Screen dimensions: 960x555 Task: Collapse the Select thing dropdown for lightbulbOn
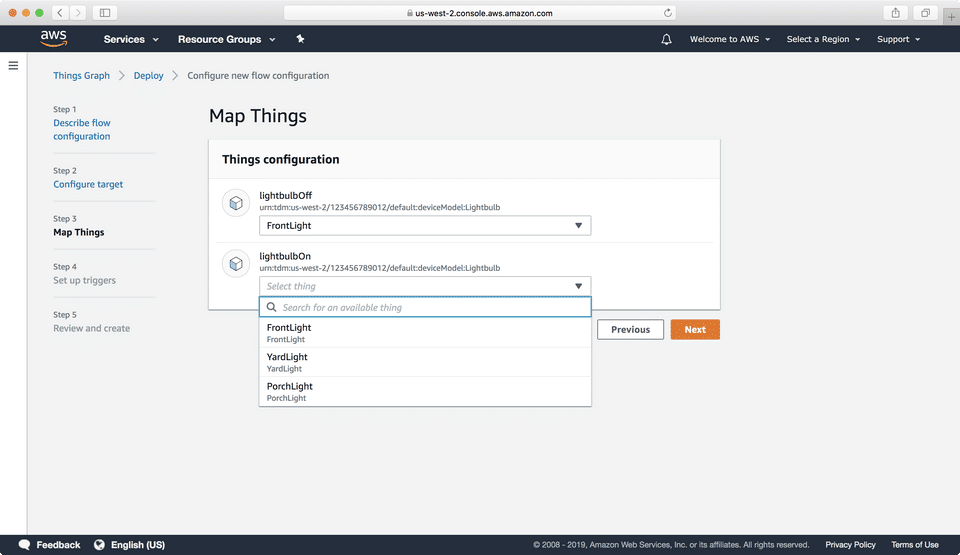(425, 286)
